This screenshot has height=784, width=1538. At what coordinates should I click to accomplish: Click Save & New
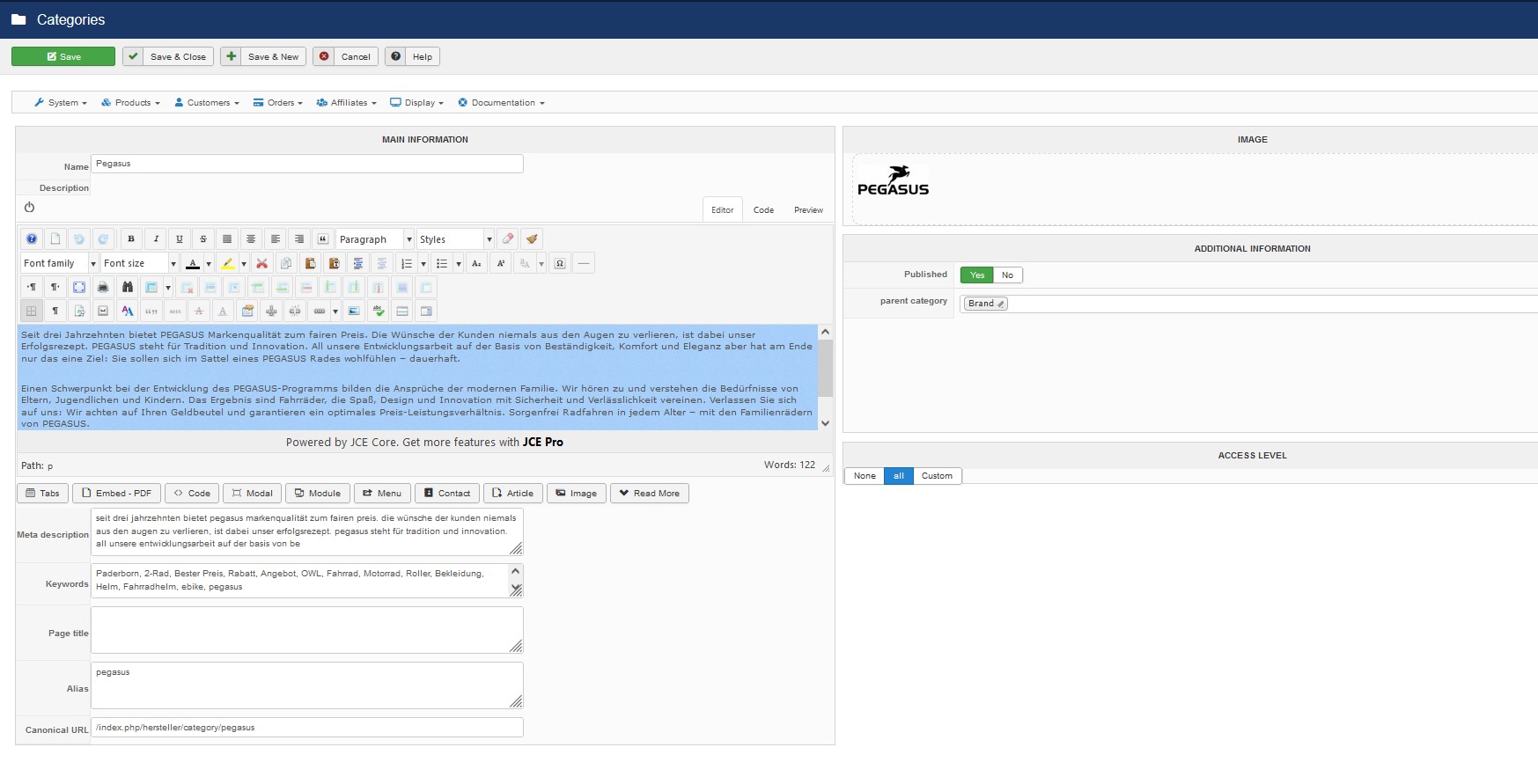pos(263,56)
